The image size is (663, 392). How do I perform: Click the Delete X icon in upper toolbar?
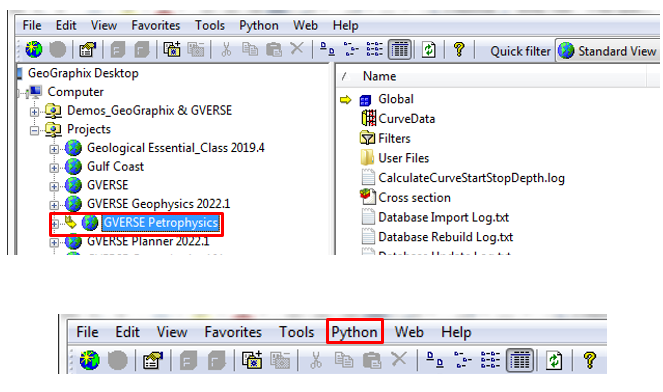coord(297,49)
